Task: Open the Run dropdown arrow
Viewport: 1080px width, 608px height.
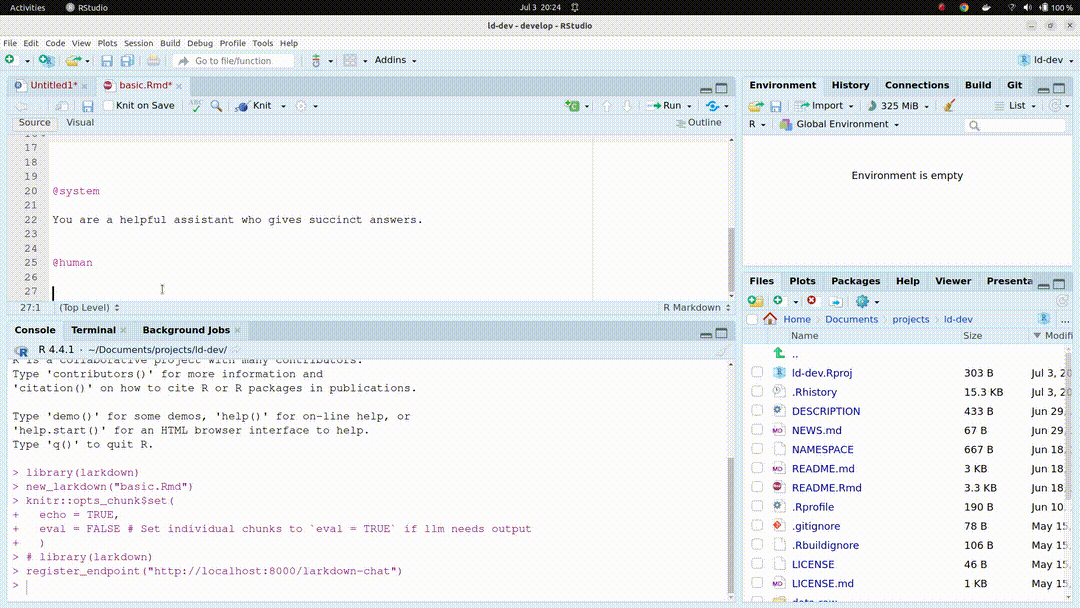Action: (689, 106)
